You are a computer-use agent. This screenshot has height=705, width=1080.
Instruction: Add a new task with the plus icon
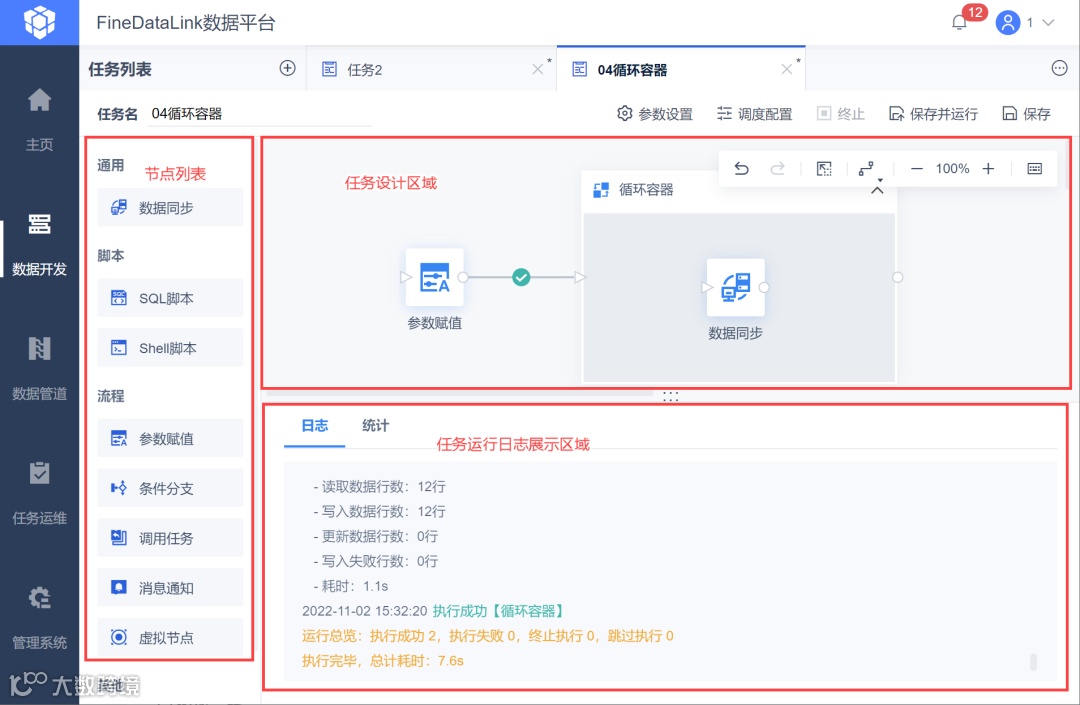tap(287, 68)
